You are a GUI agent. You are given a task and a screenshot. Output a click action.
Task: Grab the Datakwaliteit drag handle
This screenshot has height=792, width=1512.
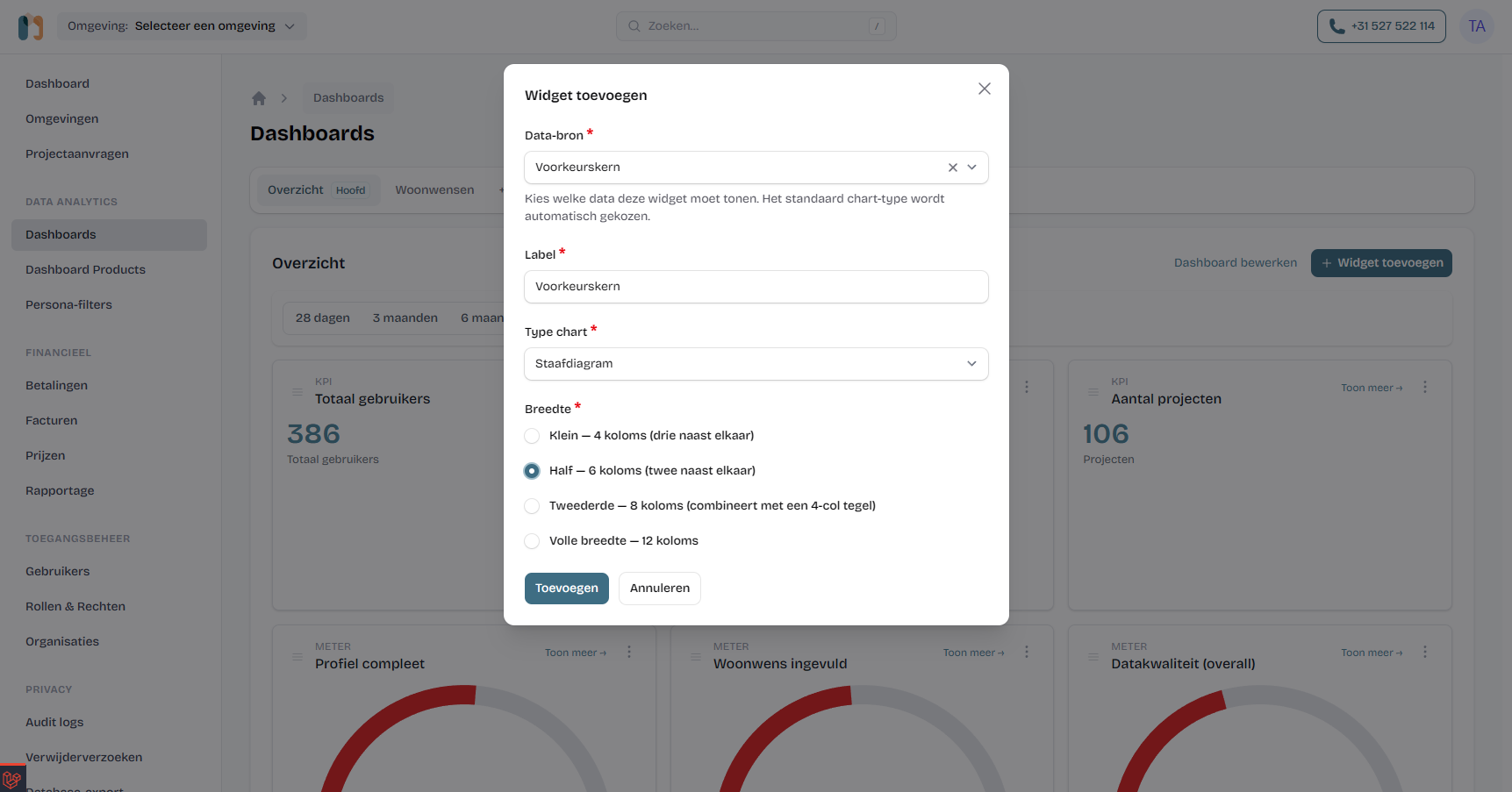pyautogui.click(x=1093, y=657)
